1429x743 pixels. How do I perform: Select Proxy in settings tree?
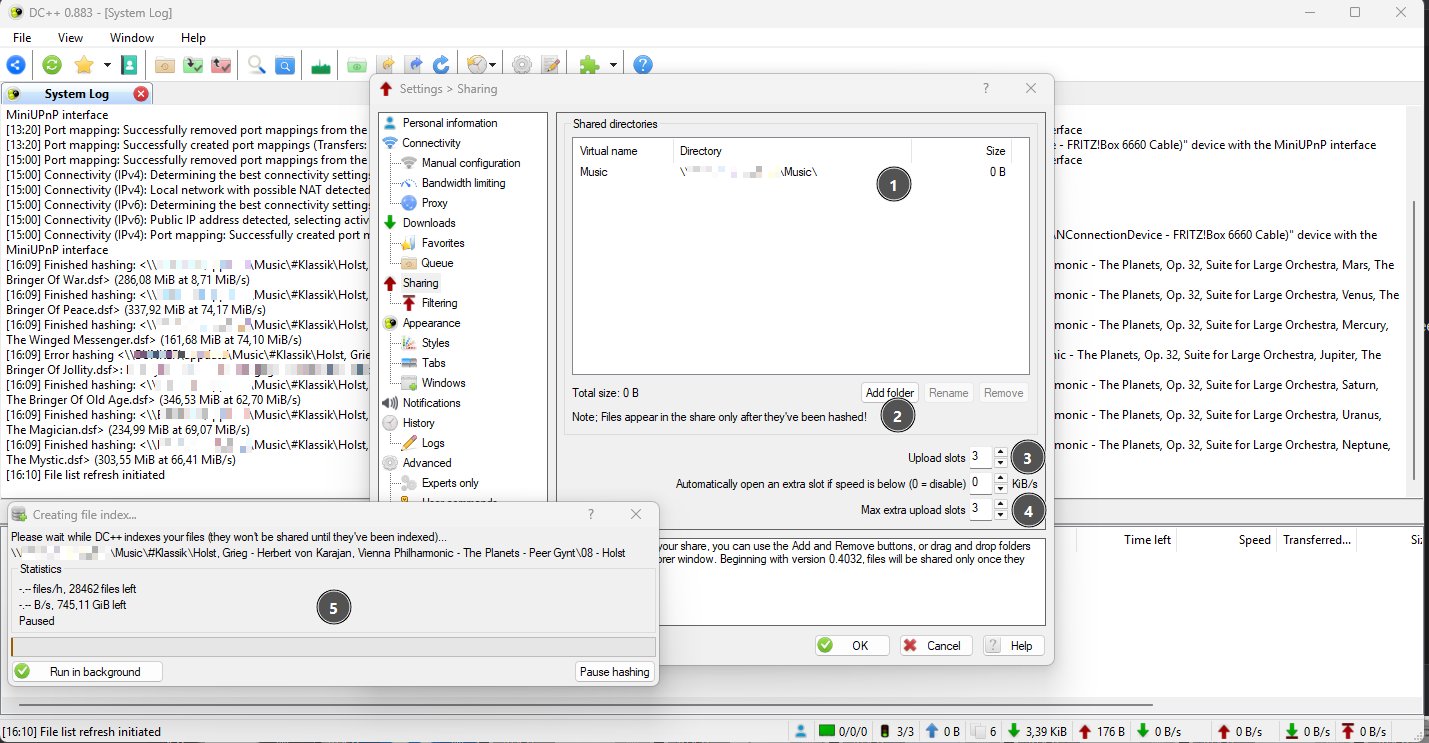point(435,203)
